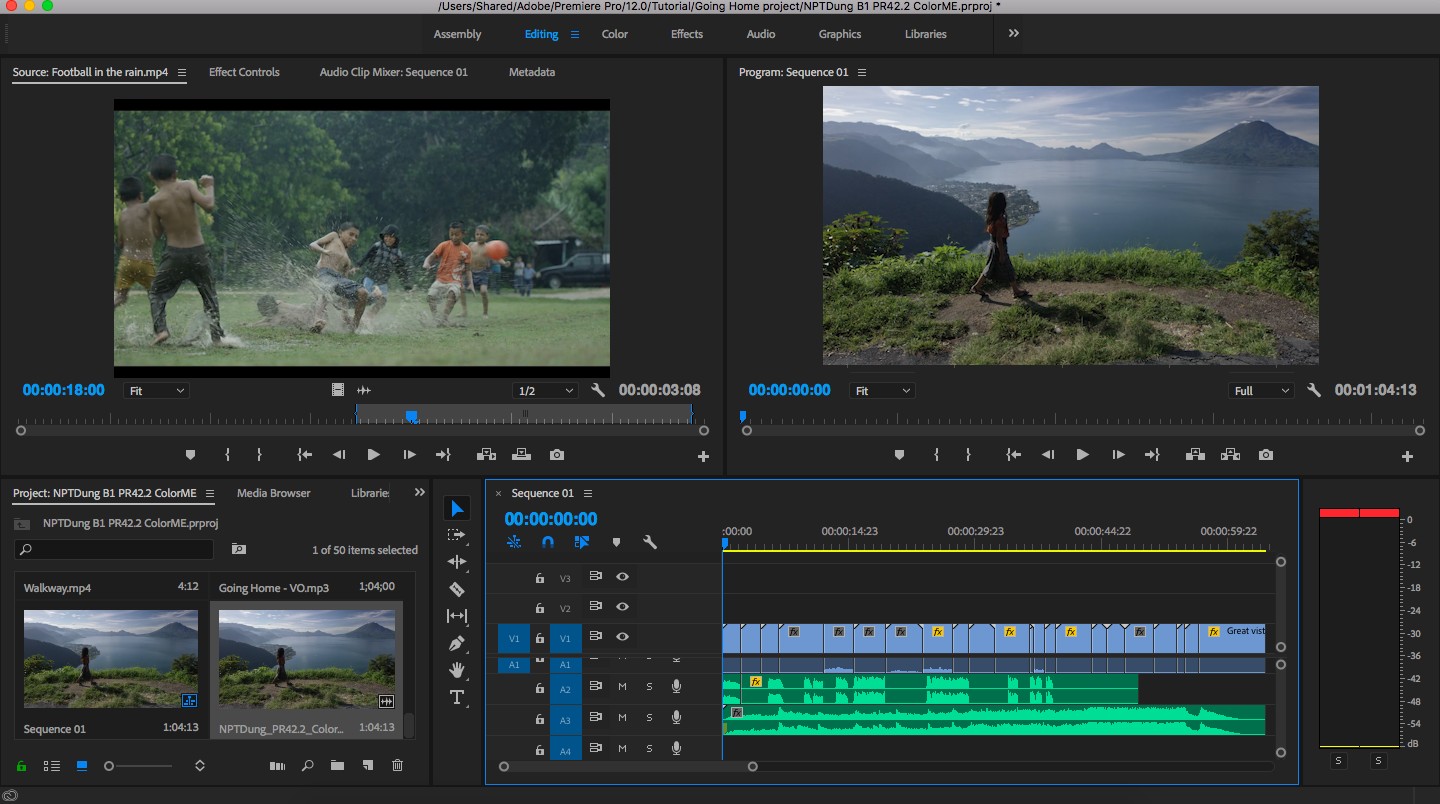Select the Track Select Forward tool

(x=457, y=535)
